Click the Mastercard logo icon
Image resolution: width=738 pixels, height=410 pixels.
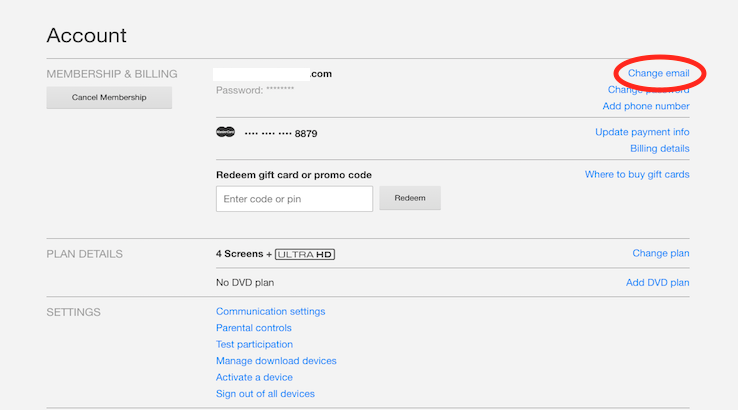(225, 132)
